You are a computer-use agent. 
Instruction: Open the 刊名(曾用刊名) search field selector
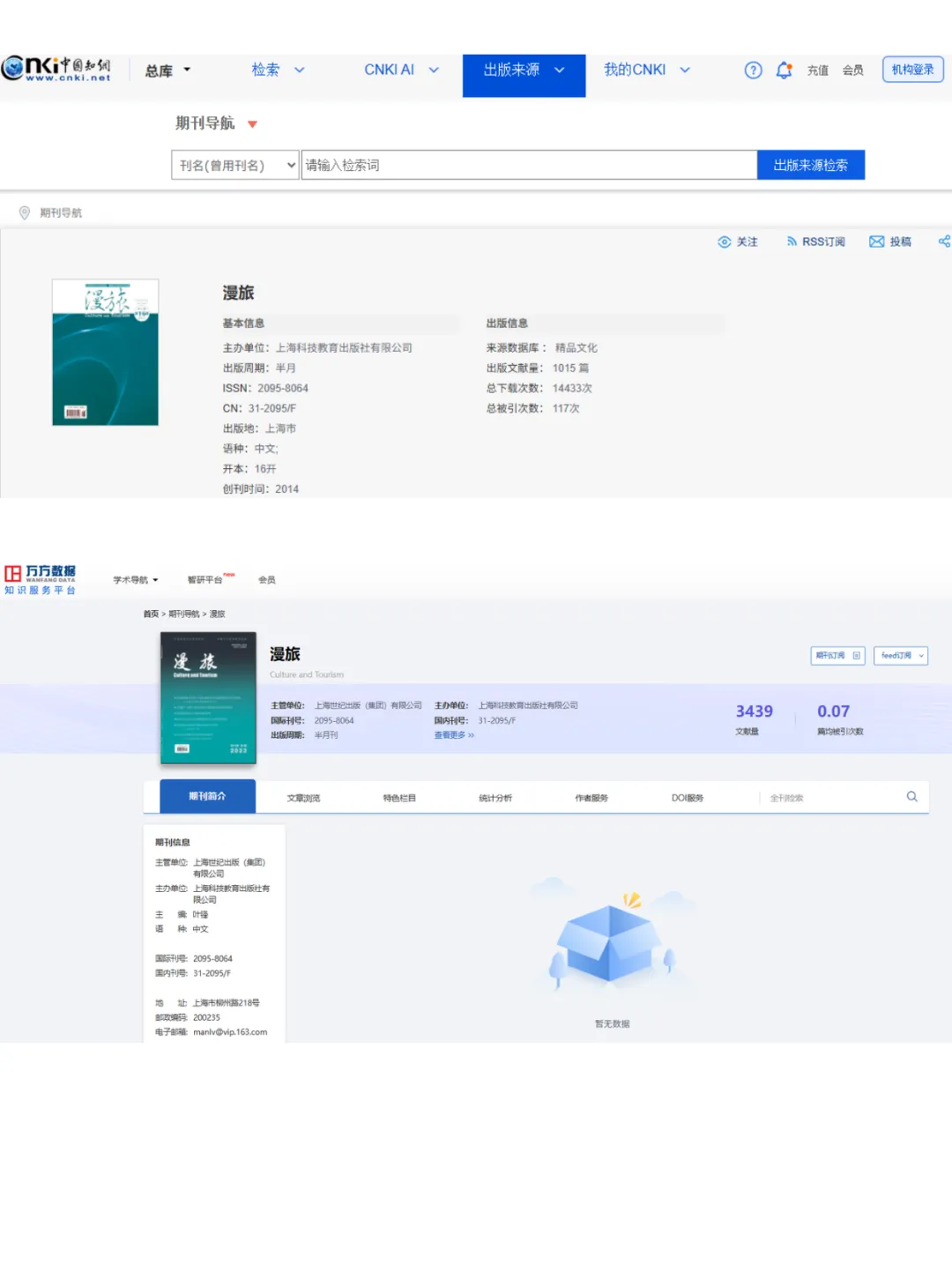234,165
